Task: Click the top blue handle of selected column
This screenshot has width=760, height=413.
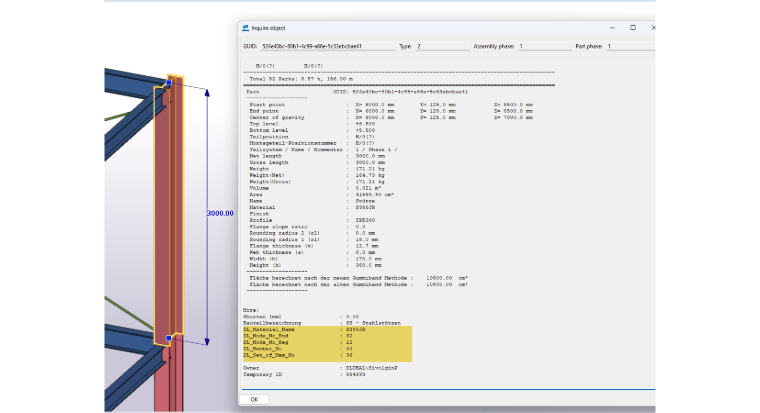Action: 169,83
